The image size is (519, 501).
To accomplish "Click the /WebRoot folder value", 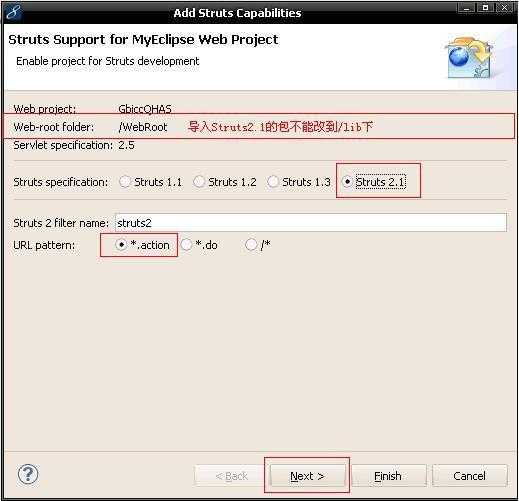I will point(143,127).
